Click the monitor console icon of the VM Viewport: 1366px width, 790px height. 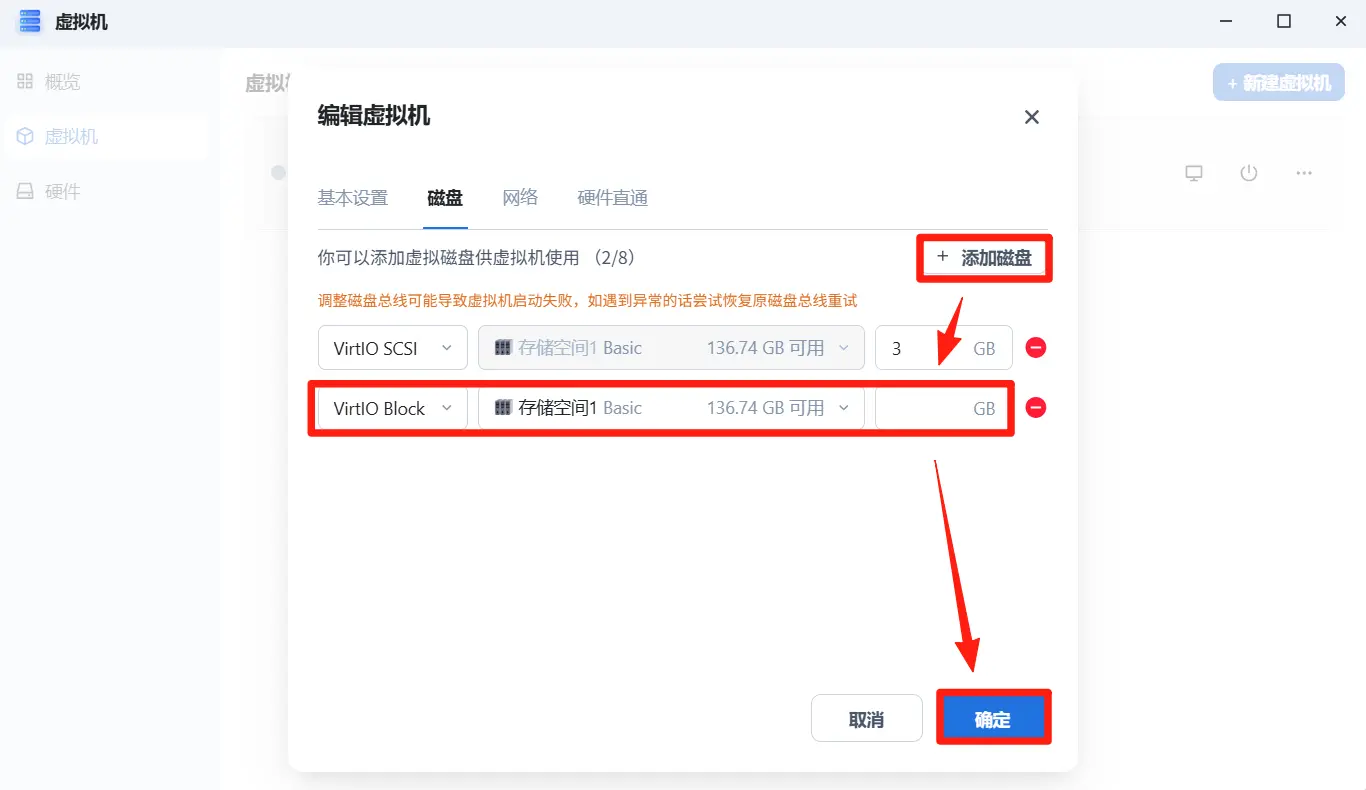point(1194,173)
